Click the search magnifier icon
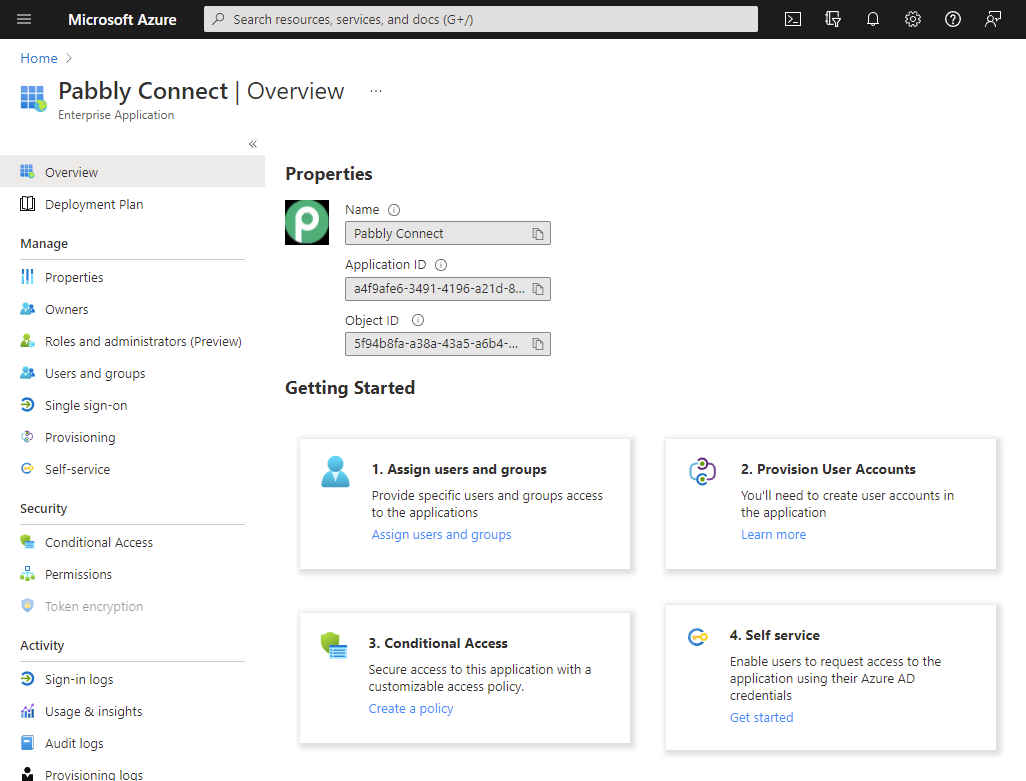This screenshot has height=781, width=1026. pyautogui.click(x=219, y=19)
